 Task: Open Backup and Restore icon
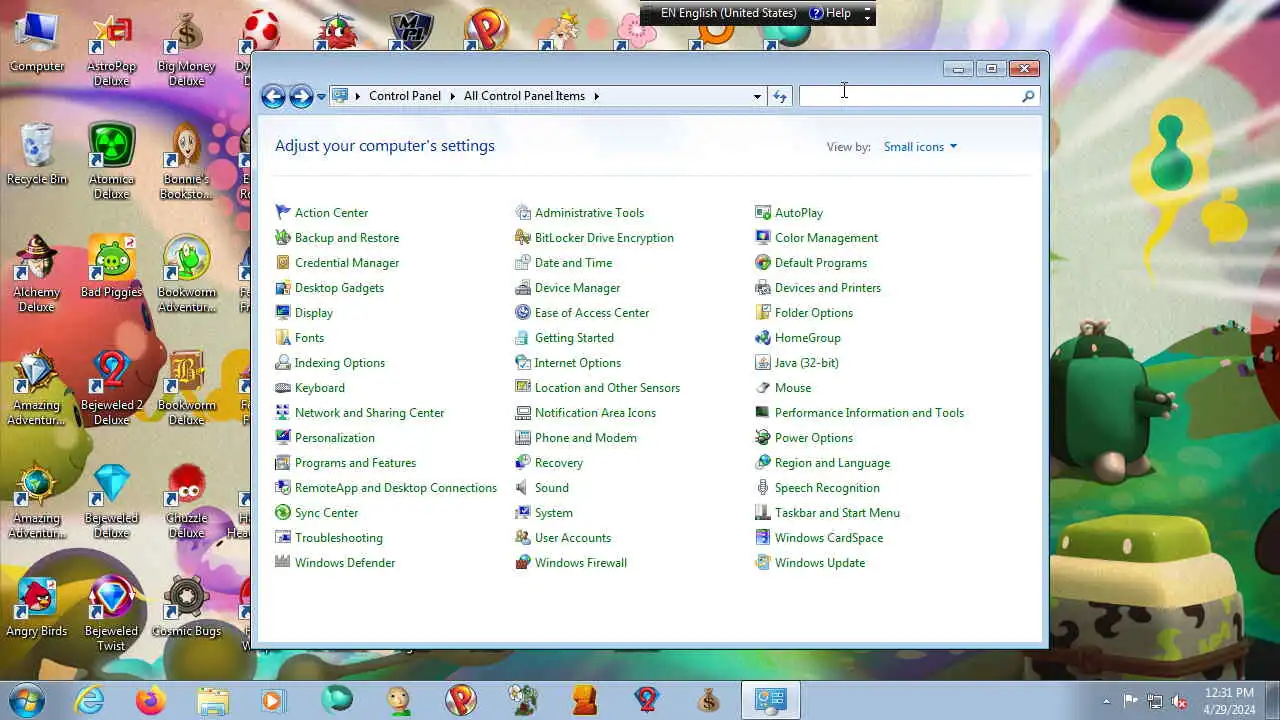point(283,237)
